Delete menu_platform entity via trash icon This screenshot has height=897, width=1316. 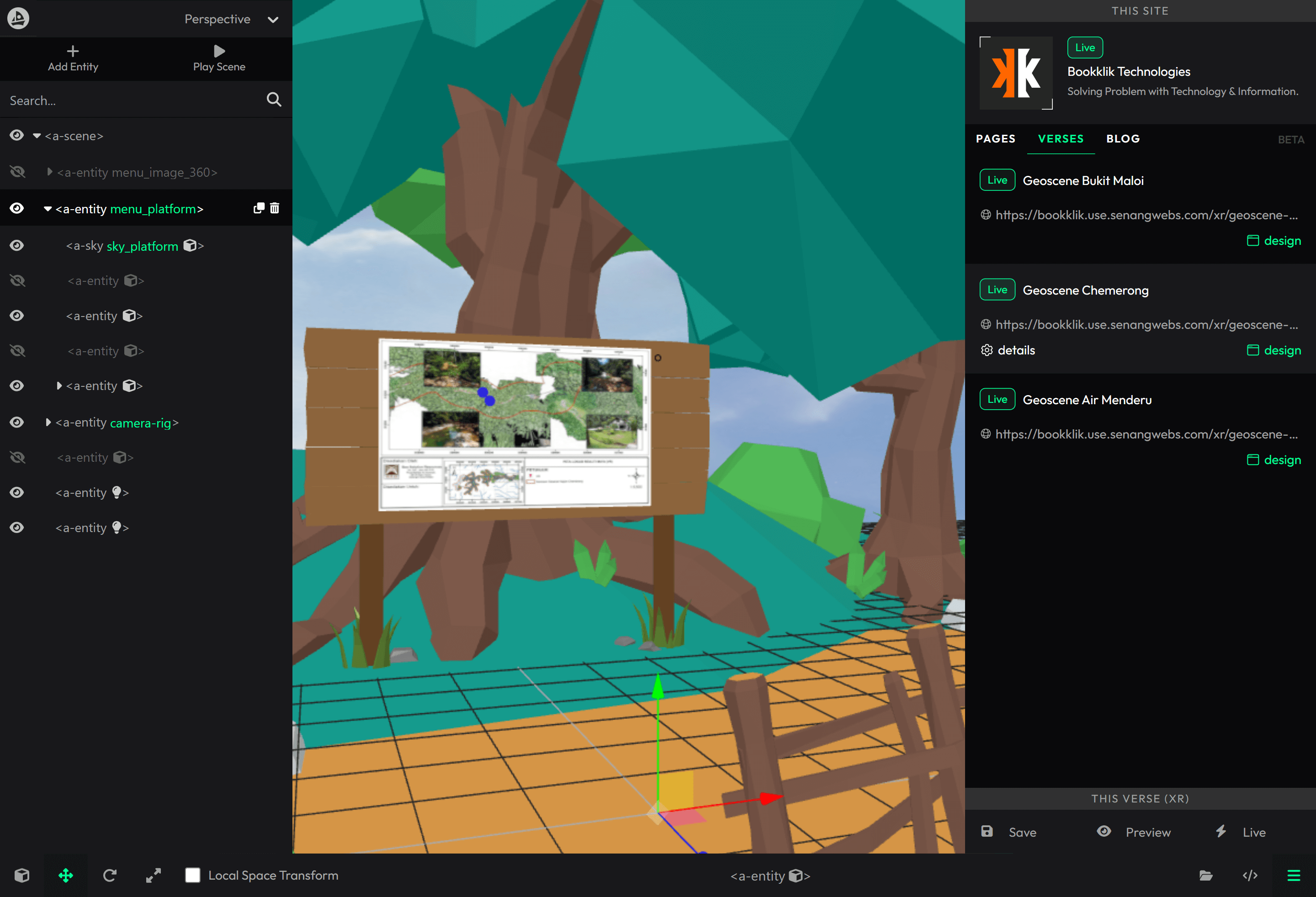[x=275, y=208]
